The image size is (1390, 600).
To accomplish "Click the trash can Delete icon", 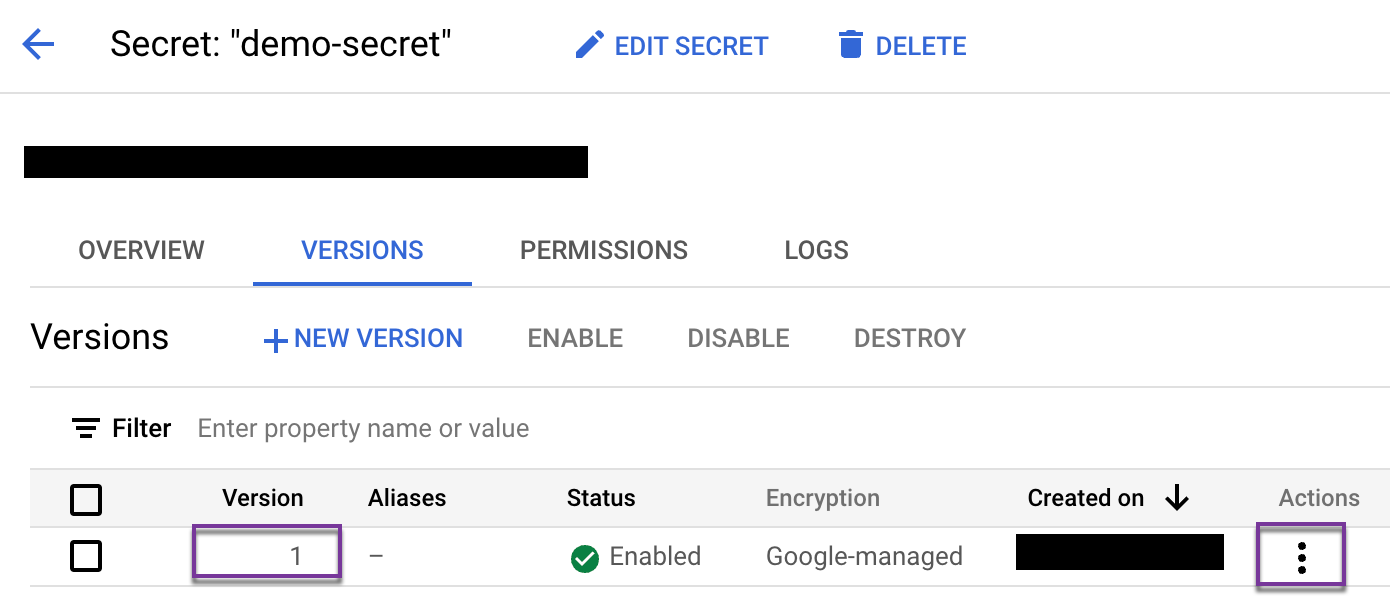I will (x=851, y=45).
